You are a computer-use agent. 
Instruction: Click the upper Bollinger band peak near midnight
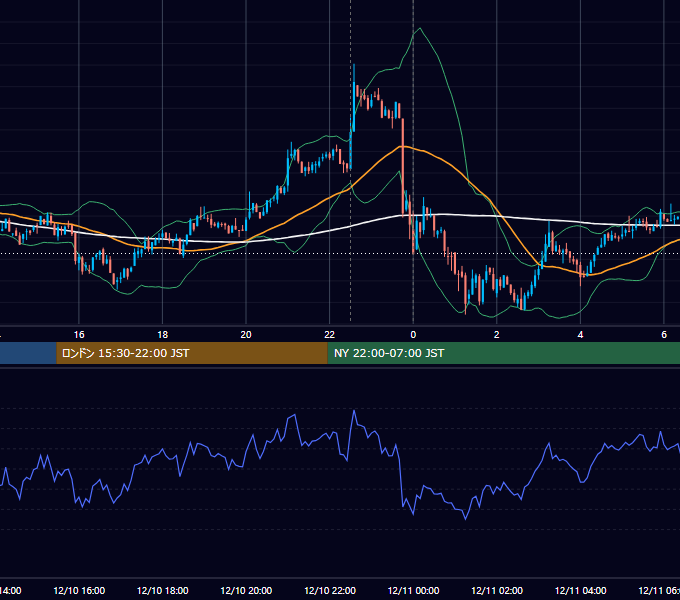419,29
